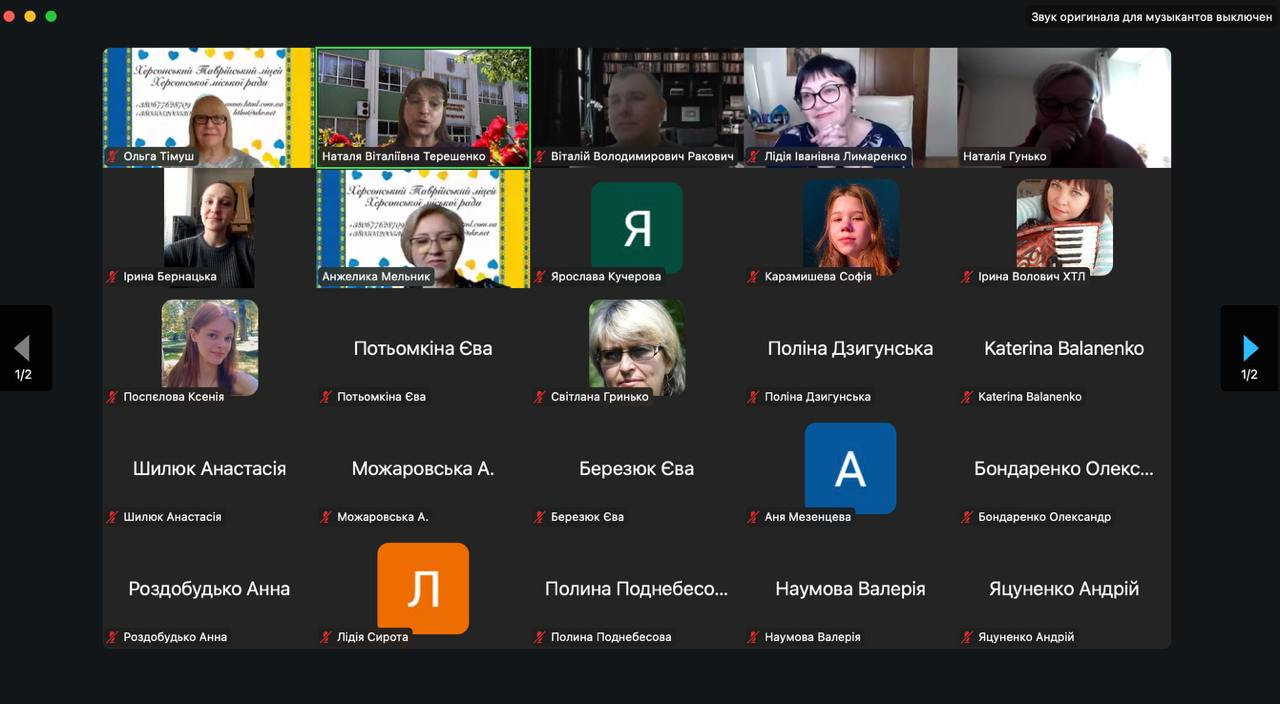Click muted mic icon by Лідія Сирота

pyautogui.click(x=326, y=637)
